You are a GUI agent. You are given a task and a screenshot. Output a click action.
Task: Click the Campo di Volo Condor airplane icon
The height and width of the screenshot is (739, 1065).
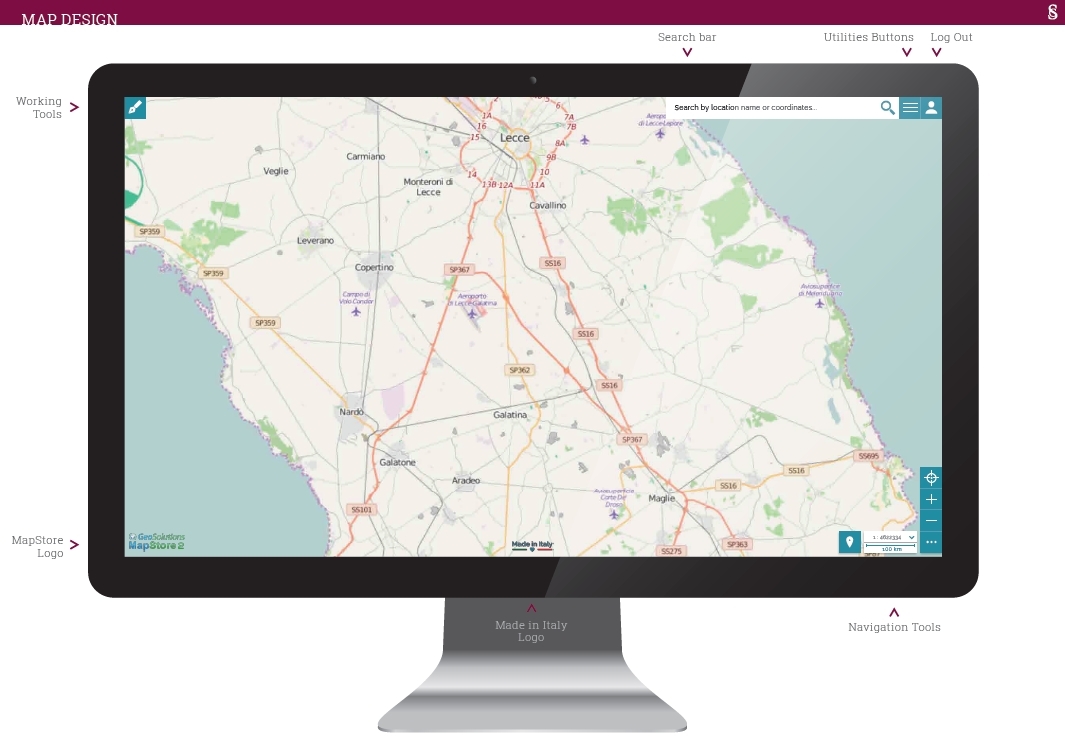[x=356, y=311]
